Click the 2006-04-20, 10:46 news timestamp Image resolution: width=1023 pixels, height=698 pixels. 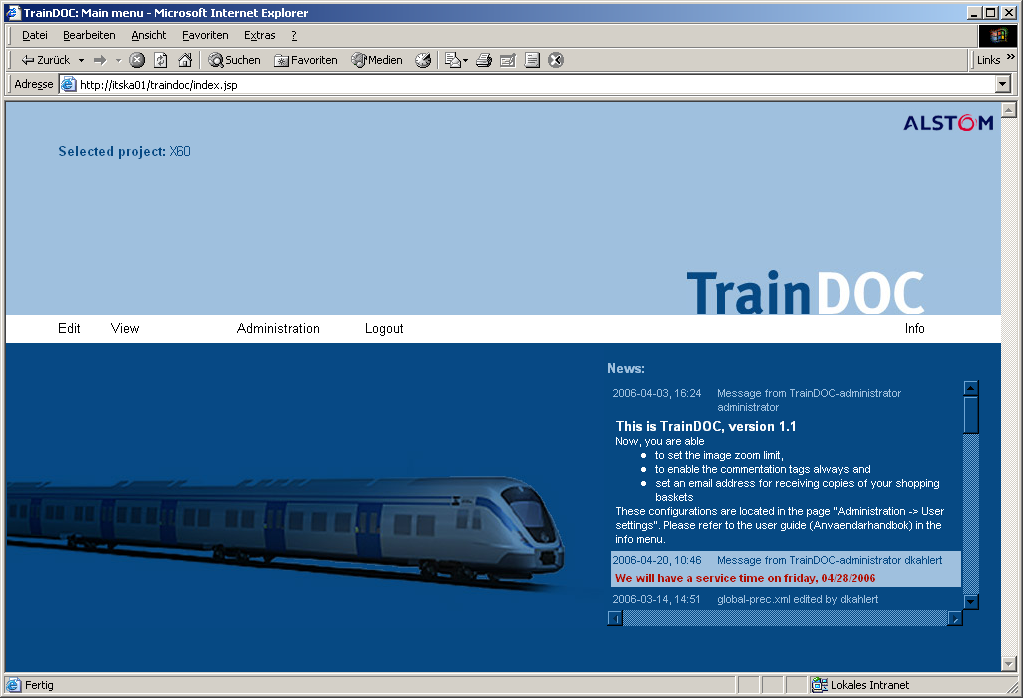(x=656, y=560)
